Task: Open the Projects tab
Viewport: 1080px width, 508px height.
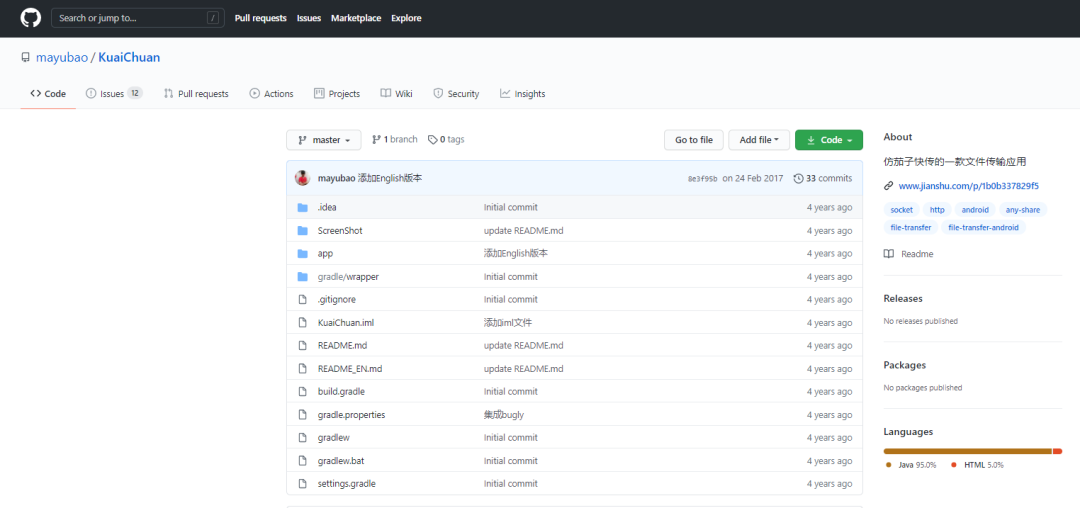Action: coord(337,94)
